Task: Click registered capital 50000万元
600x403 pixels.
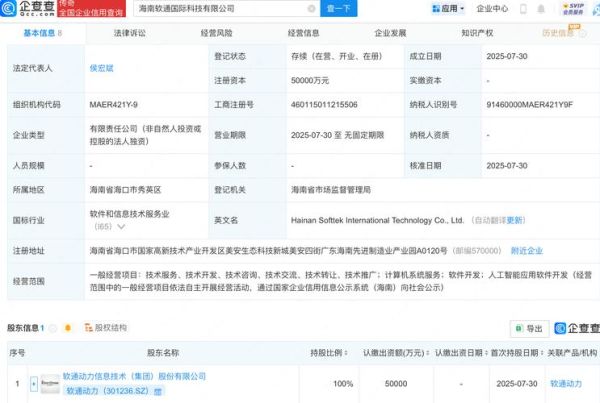Action: point(310,81)
